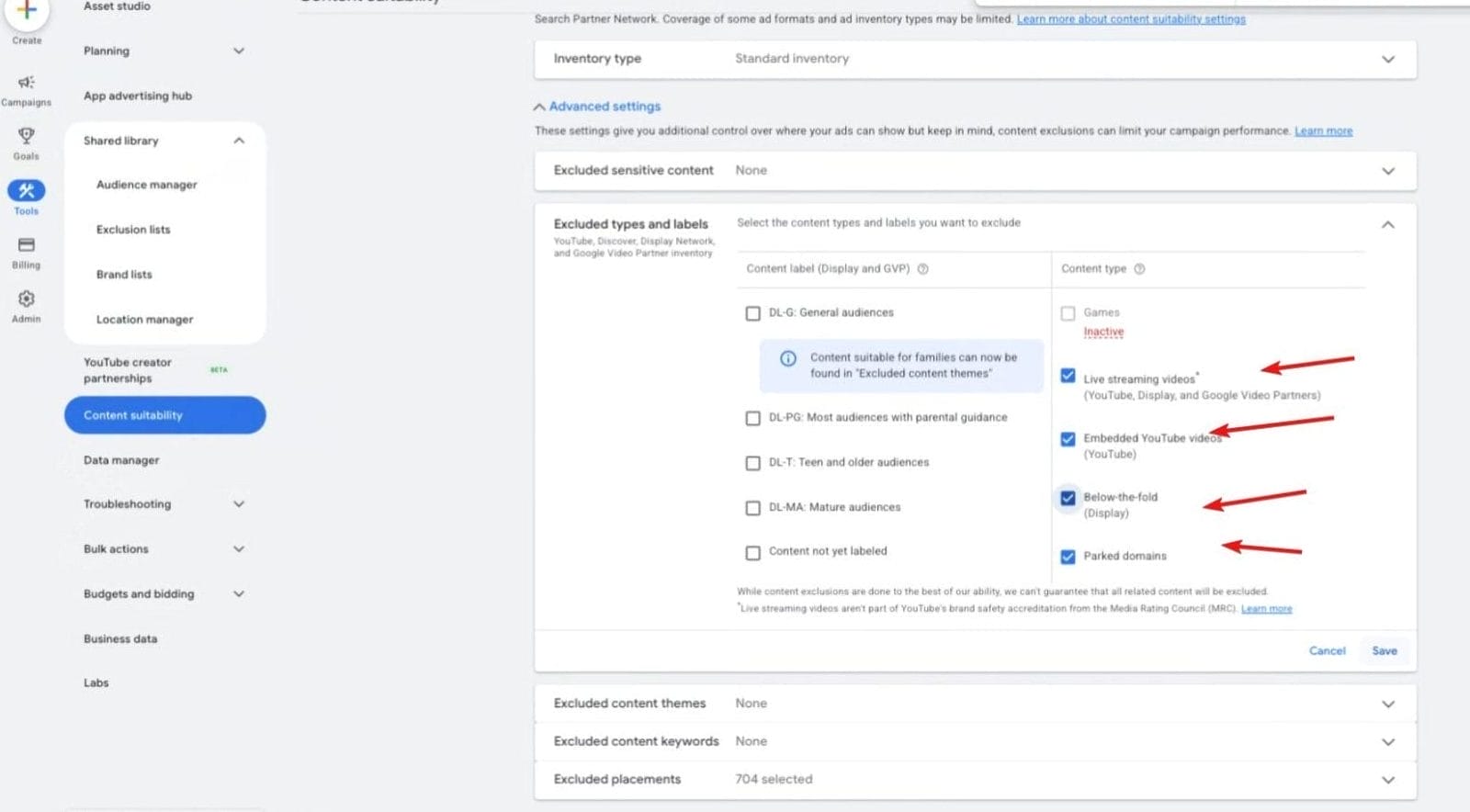
Task: Uncheck Embedded YouTube videos
Action: click(x=1068, y=439)
